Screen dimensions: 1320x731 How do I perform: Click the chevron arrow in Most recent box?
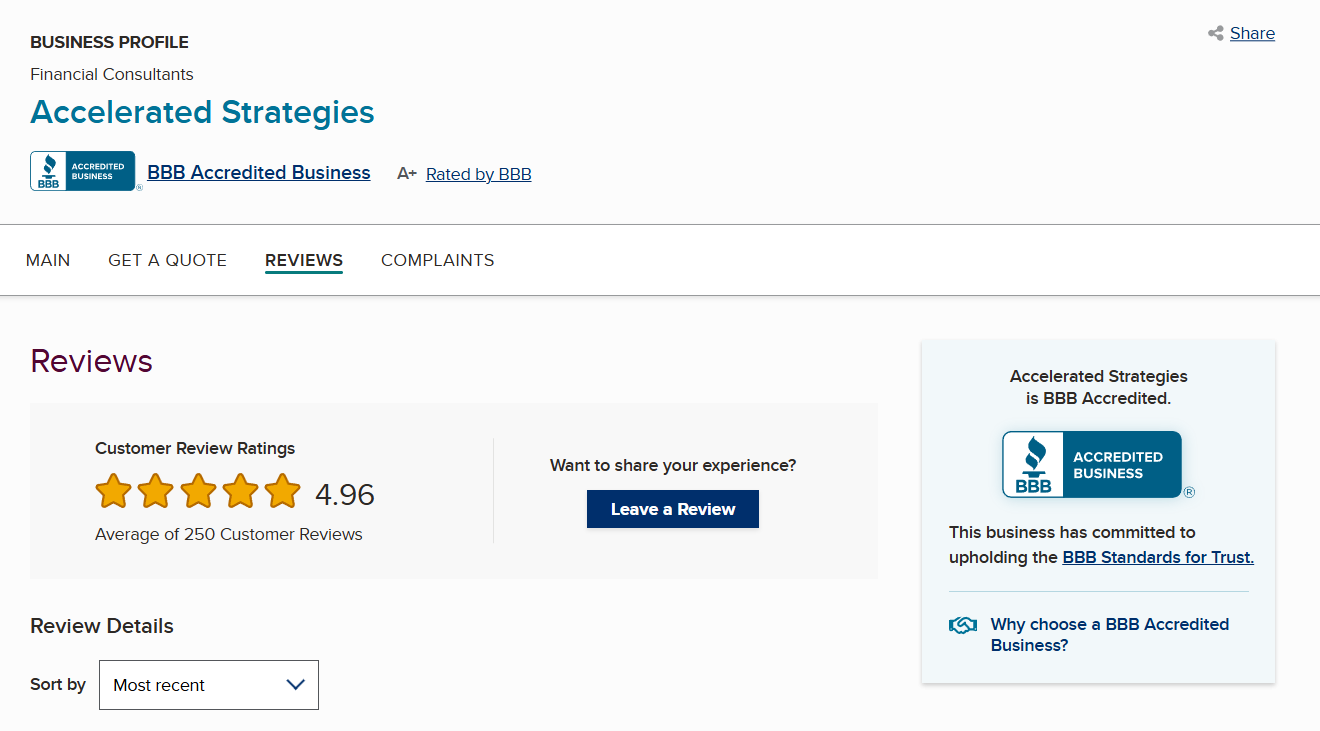[295, 685]
